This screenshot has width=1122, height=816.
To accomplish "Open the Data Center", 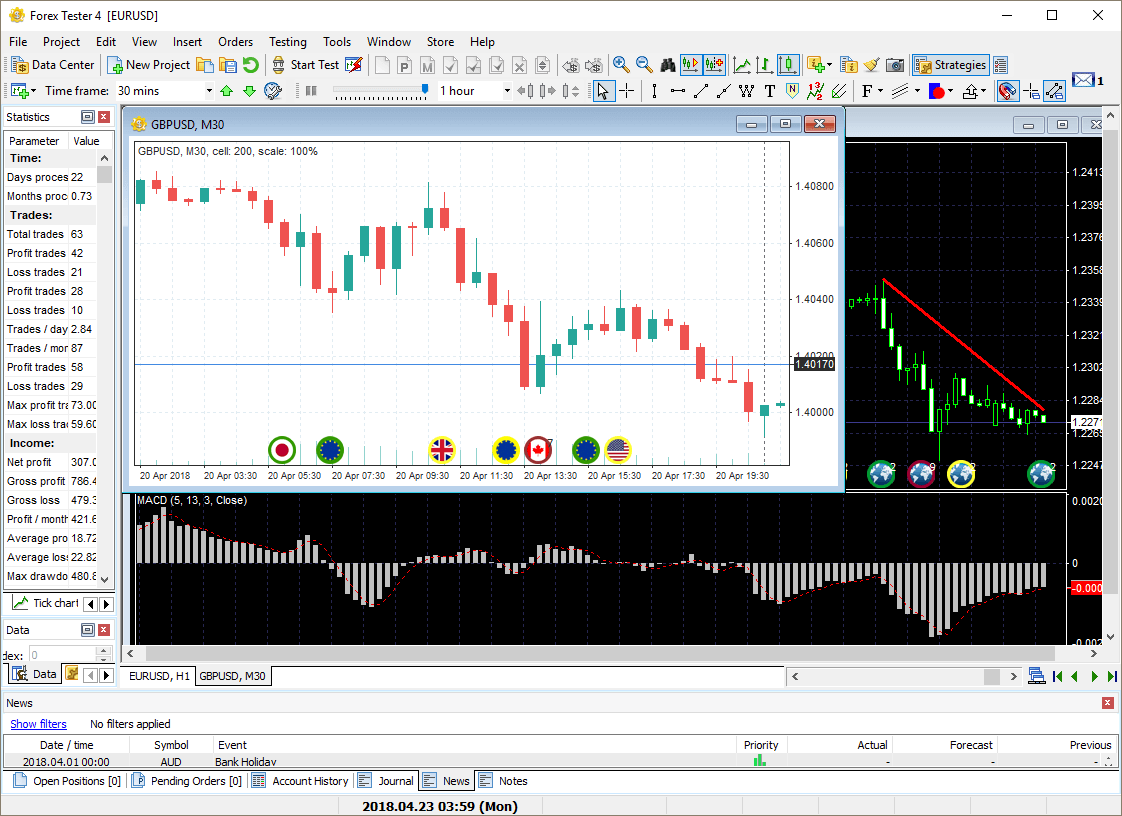I will (53, 65).
